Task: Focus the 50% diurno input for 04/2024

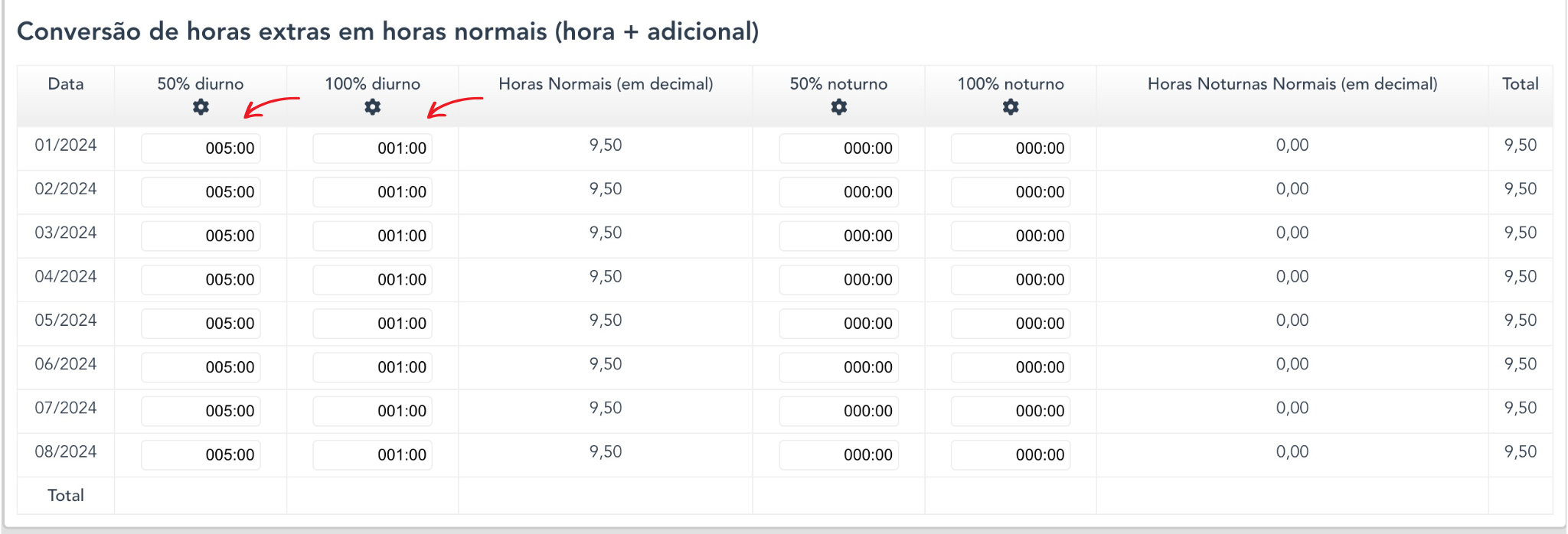Action: pyautogui.click(x=201, y=279)
